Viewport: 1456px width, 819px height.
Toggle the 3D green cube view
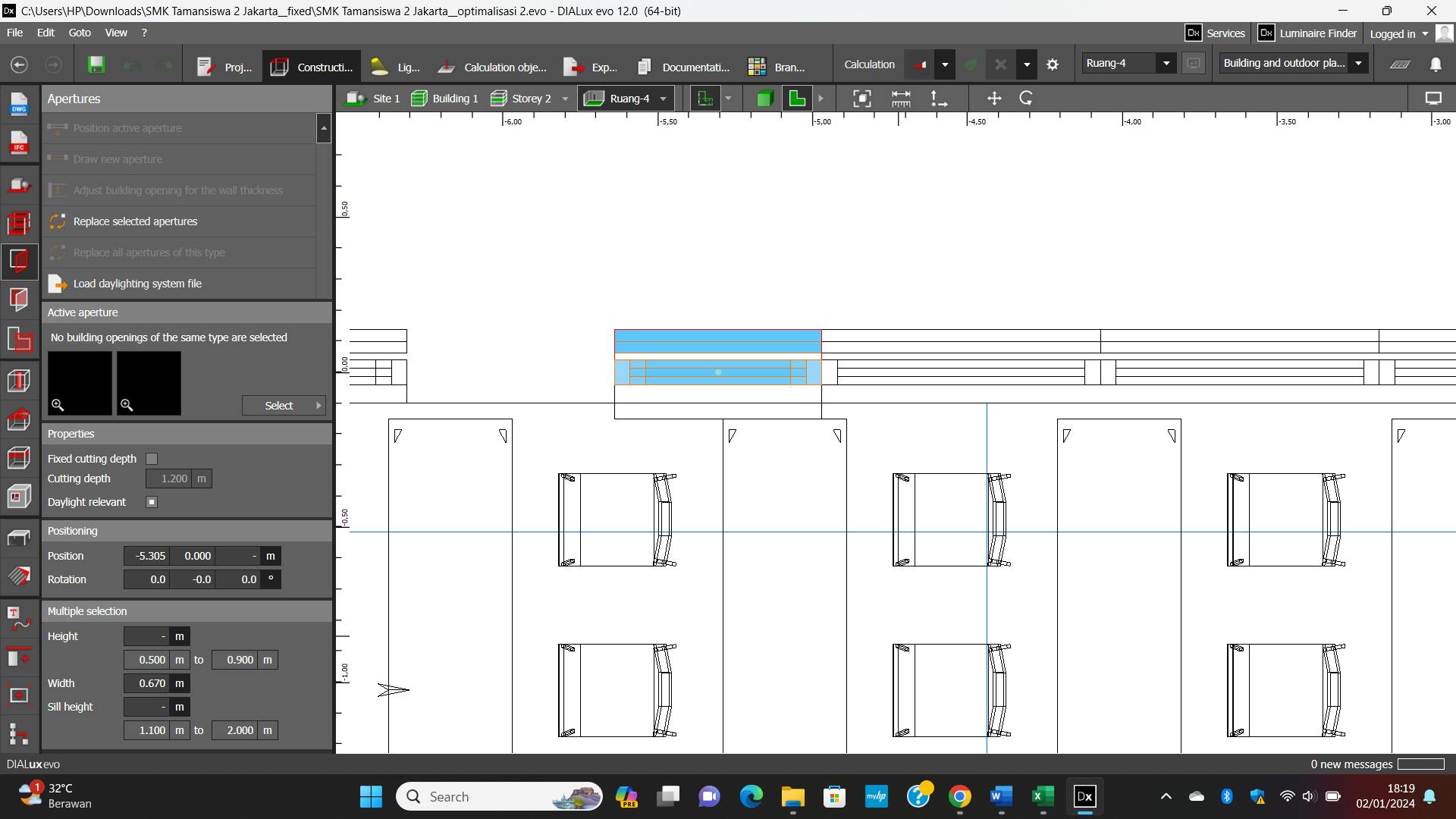764,99
